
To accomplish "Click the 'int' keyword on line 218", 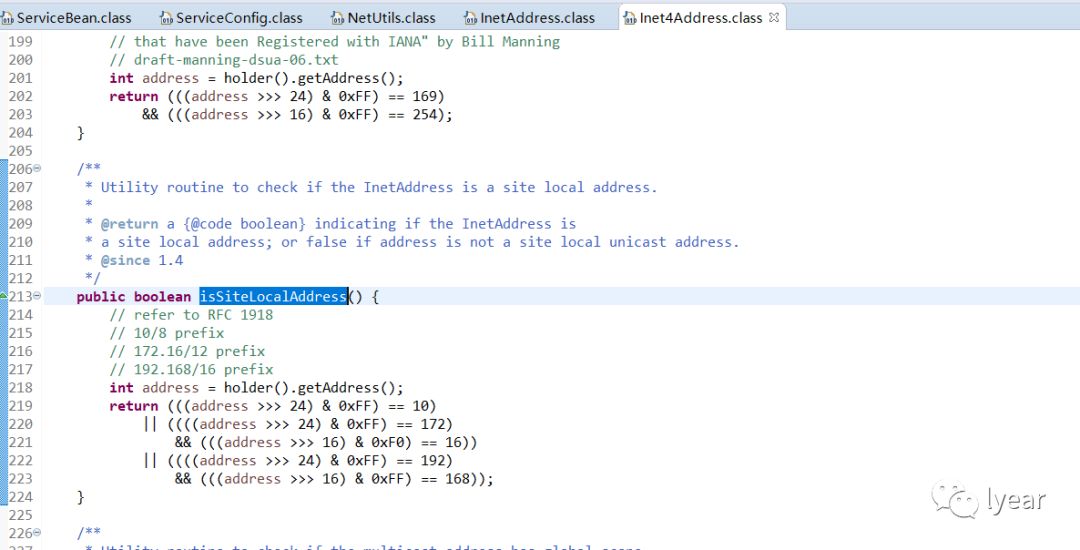I will 121,388.
